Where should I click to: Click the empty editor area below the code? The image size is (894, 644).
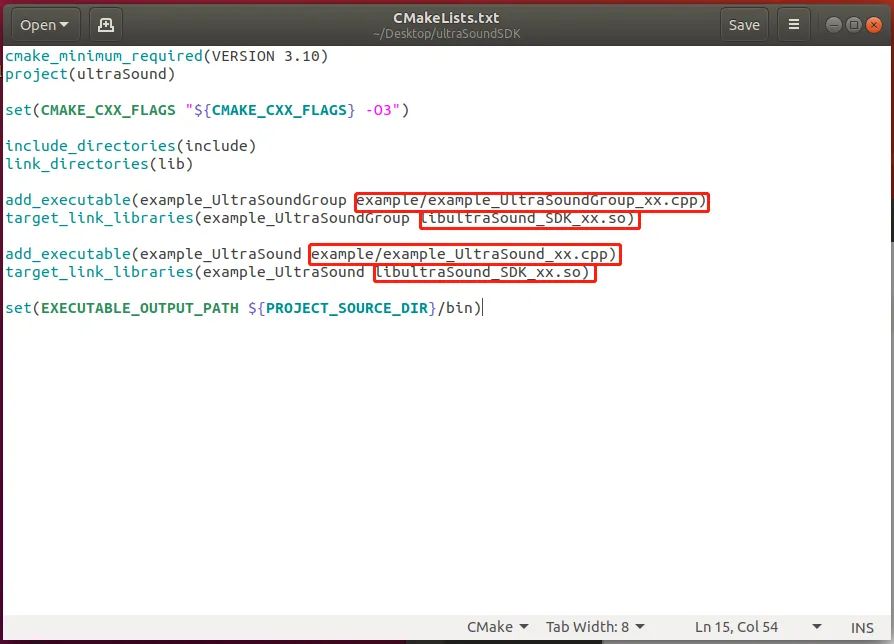[x=445, y=467]
